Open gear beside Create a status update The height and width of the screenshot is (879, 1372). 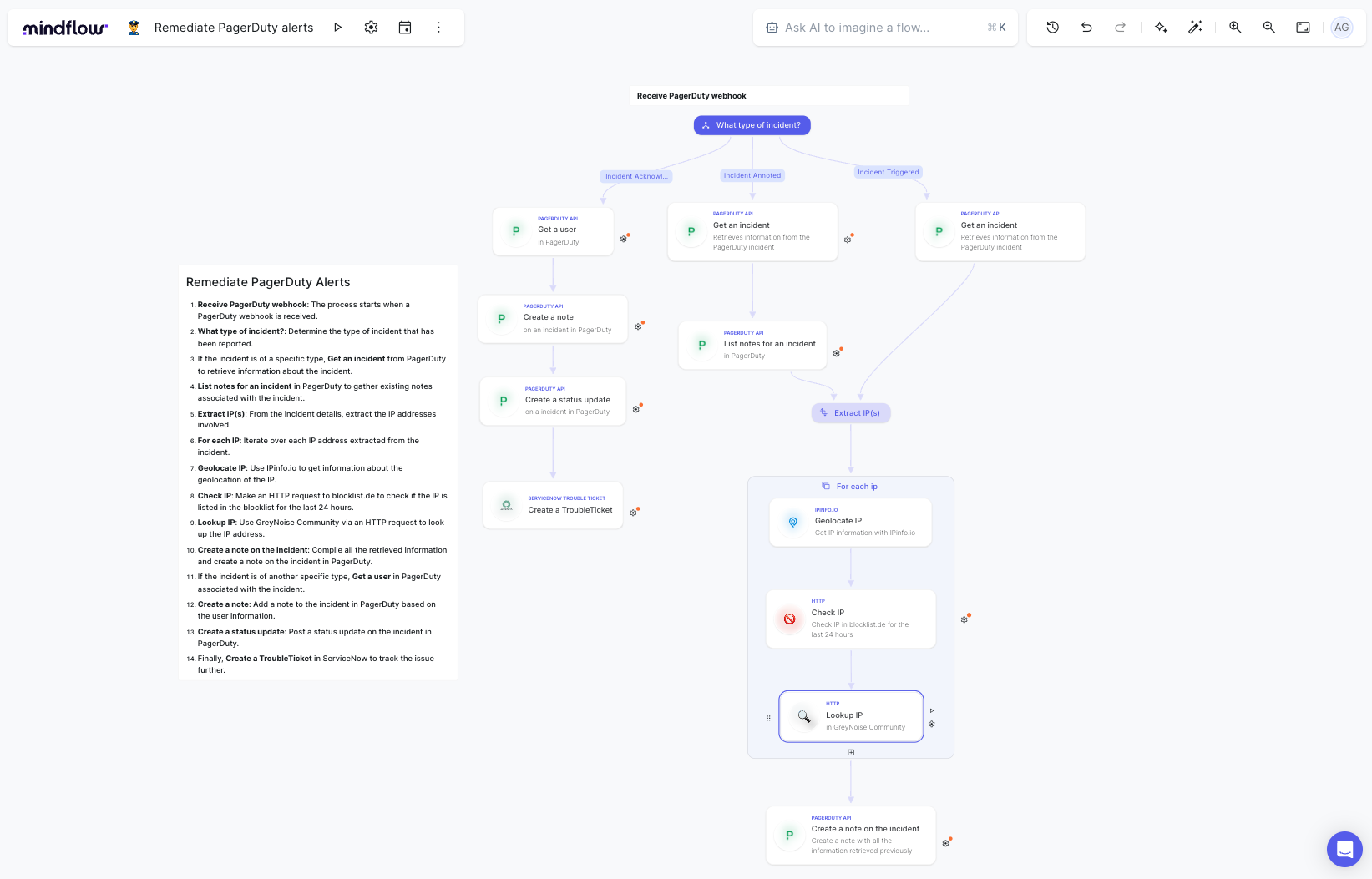point(635,409)
